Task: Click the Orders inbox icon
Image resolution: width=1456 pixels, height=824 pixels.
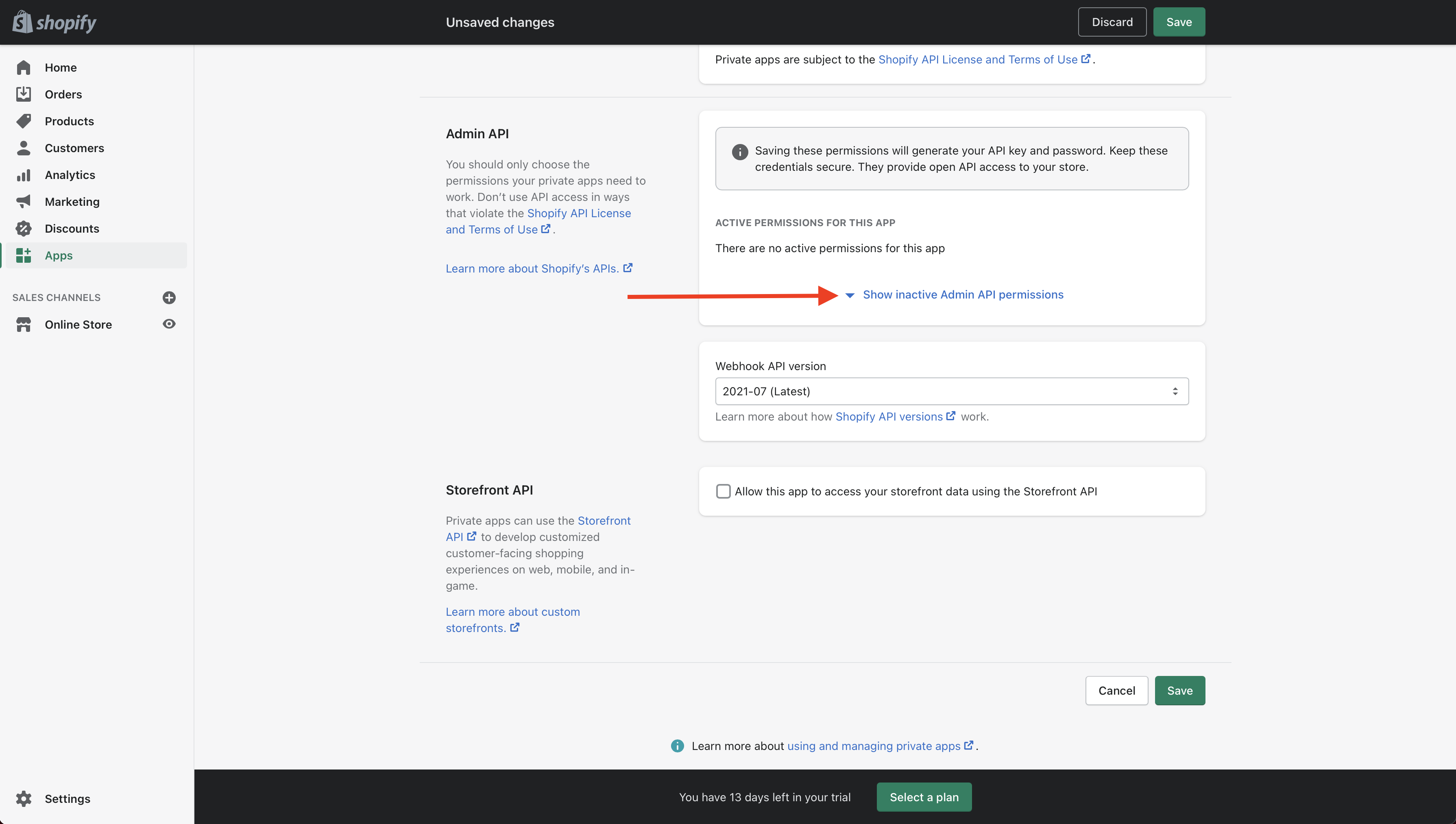Action: [24, 94]
